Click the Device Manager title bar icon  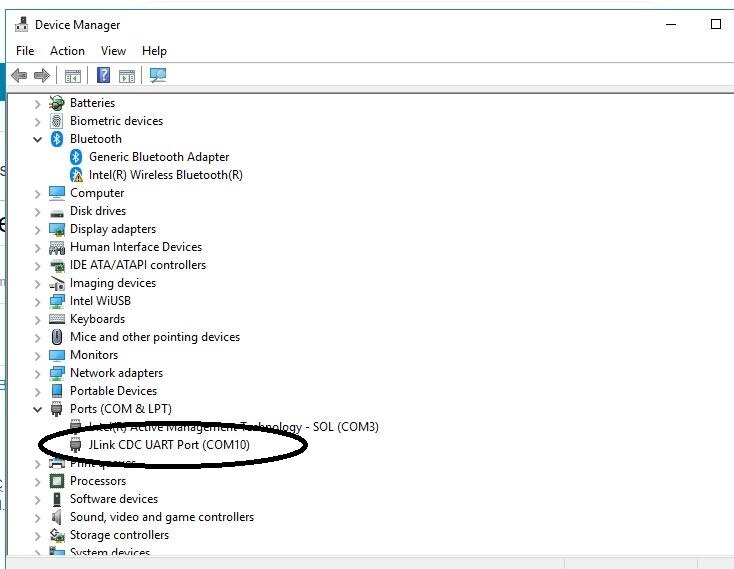(22, 24)
